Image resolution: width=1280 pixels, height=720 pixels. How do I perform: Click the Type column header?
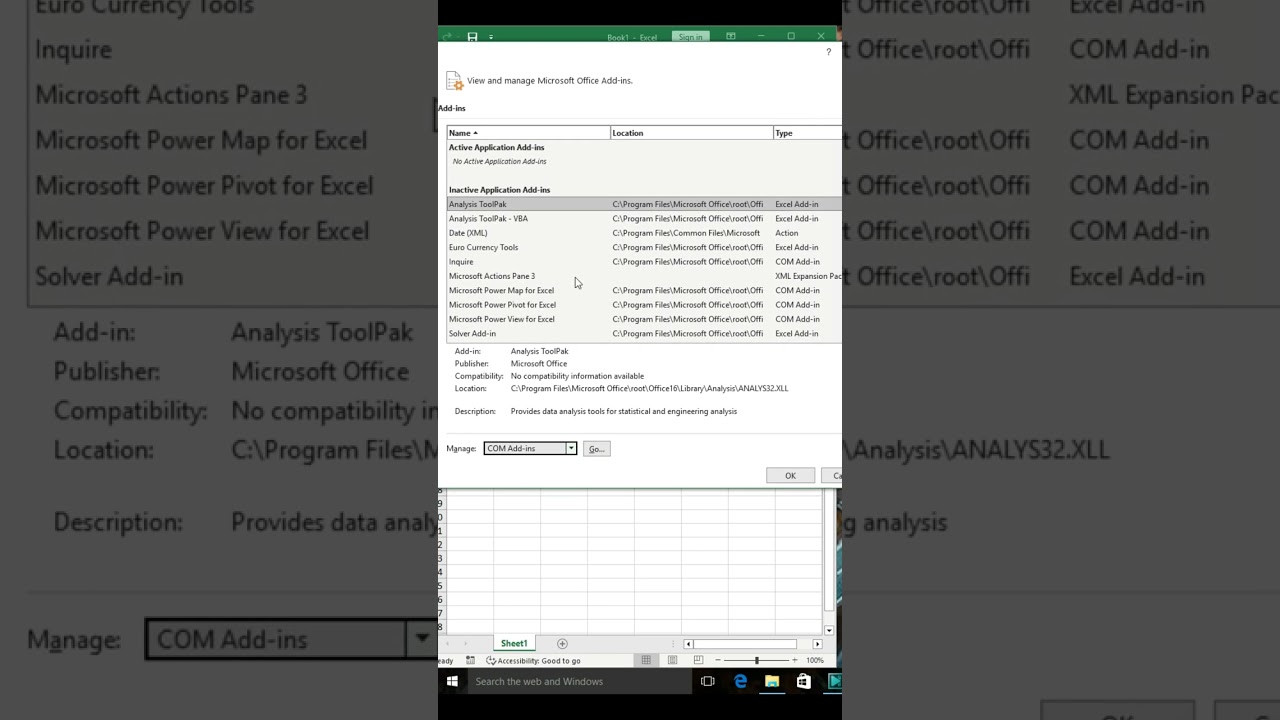coord(808,133)
